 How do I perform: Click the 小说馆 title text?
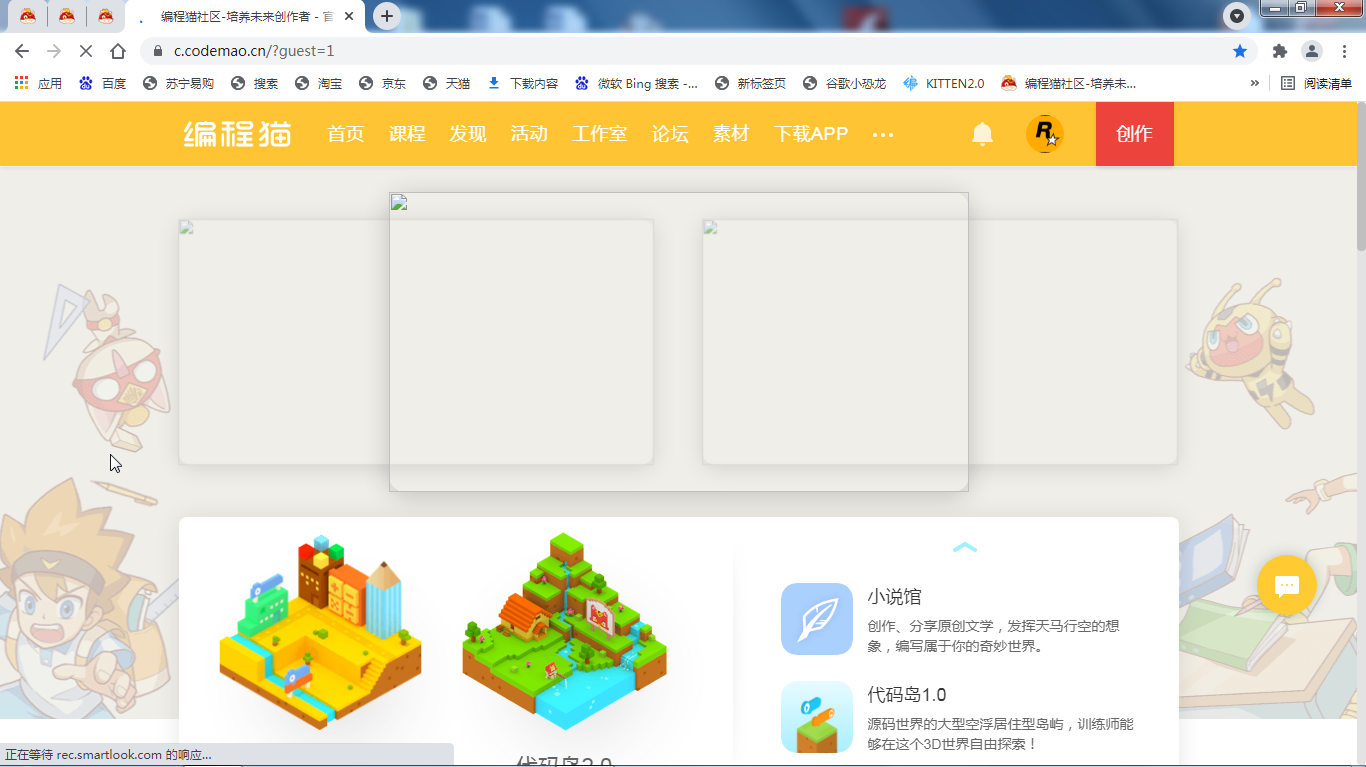click(x=894, y=597)
